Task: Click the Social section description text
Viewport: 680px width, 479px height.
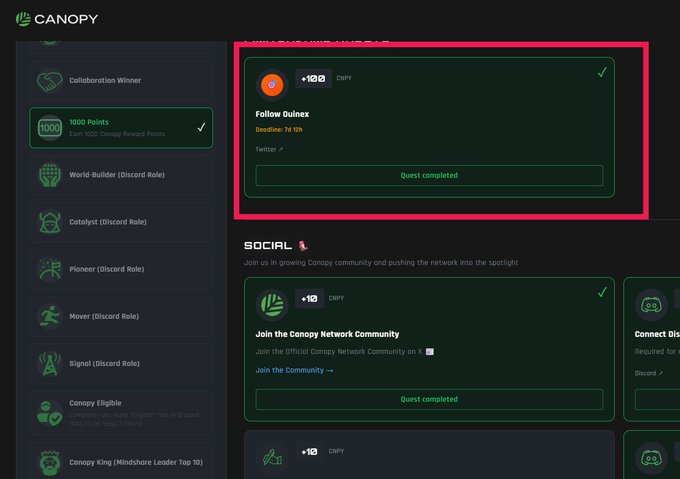Action: tap(381, 263)
